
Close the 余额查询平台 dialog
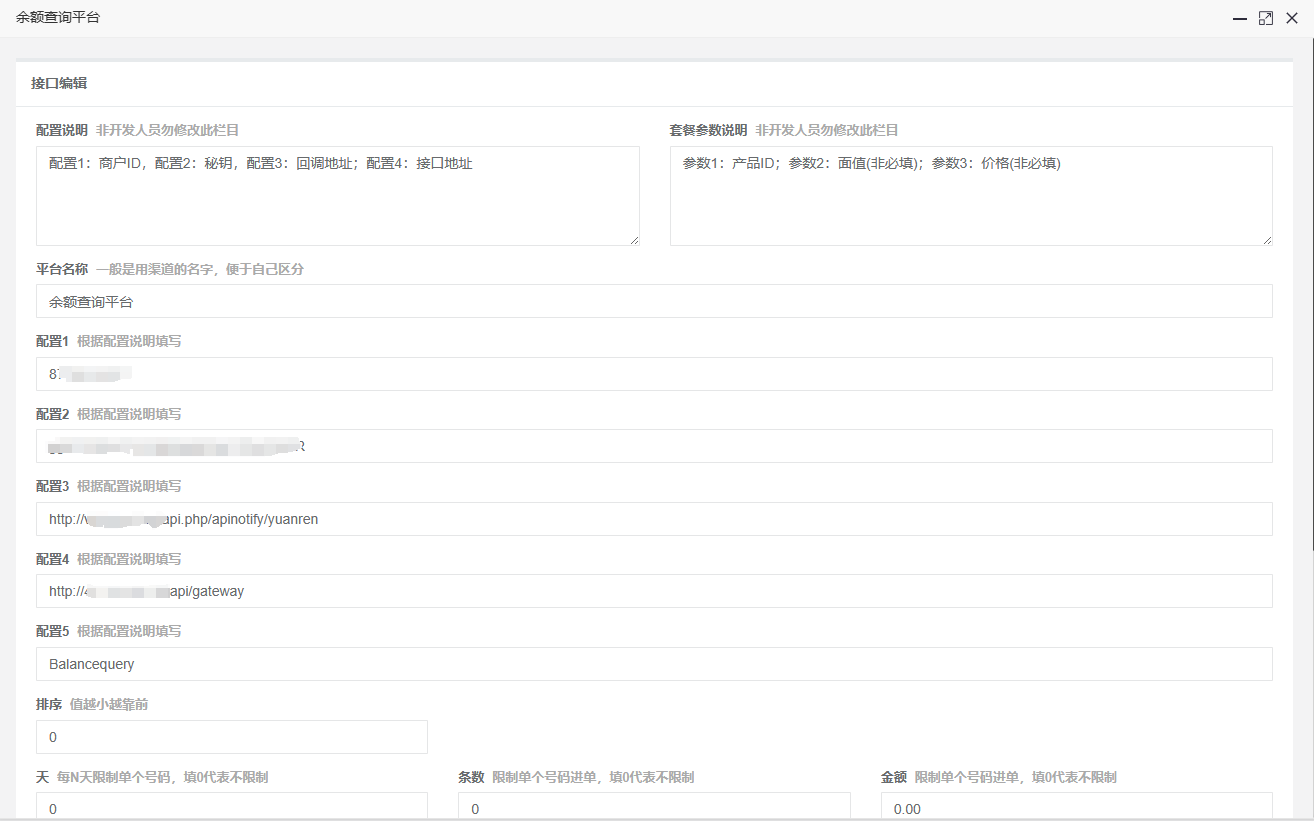tap(1292, 18)
